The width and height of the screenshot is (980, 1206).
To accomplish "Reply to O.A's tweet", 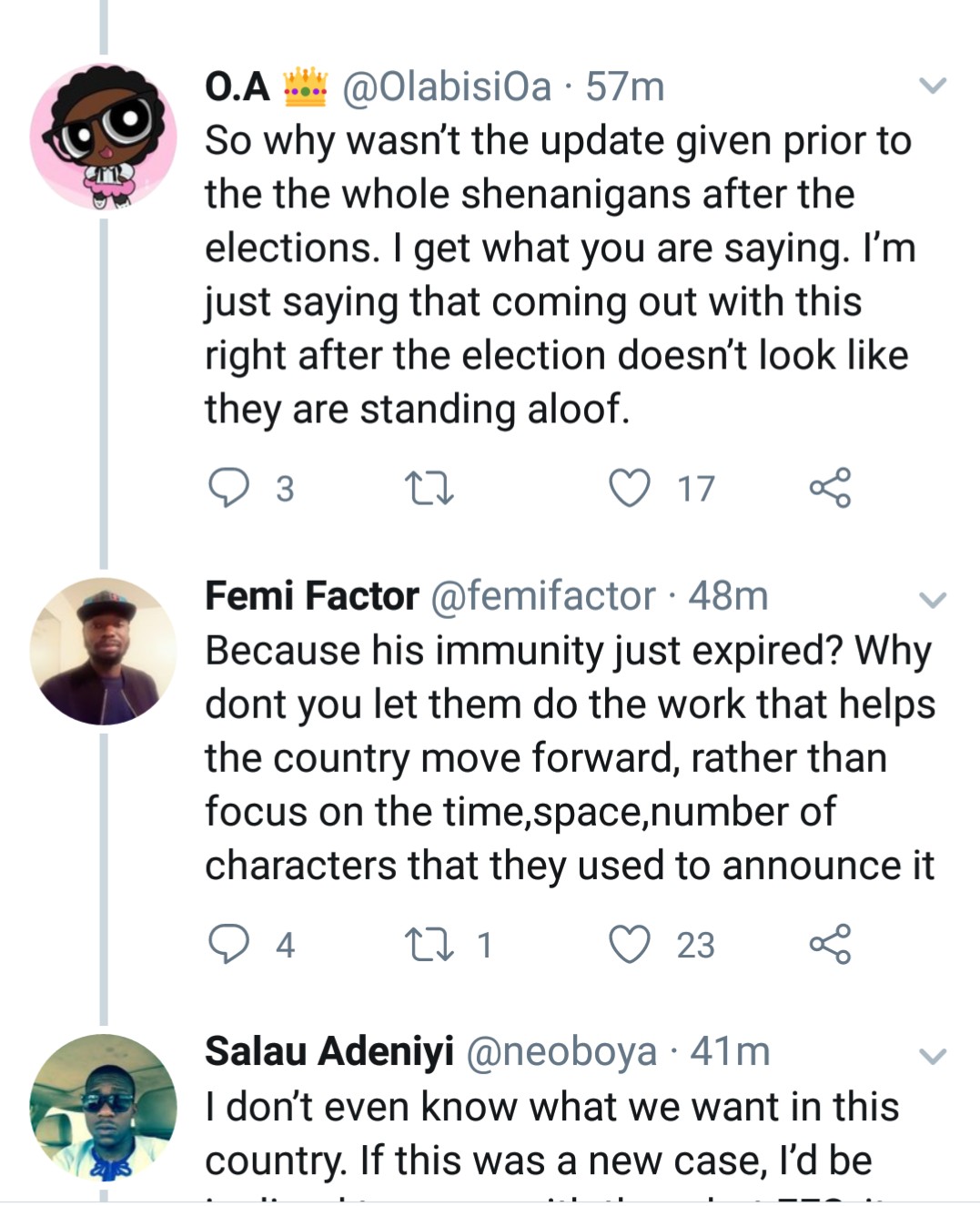I will click(229, 488).
